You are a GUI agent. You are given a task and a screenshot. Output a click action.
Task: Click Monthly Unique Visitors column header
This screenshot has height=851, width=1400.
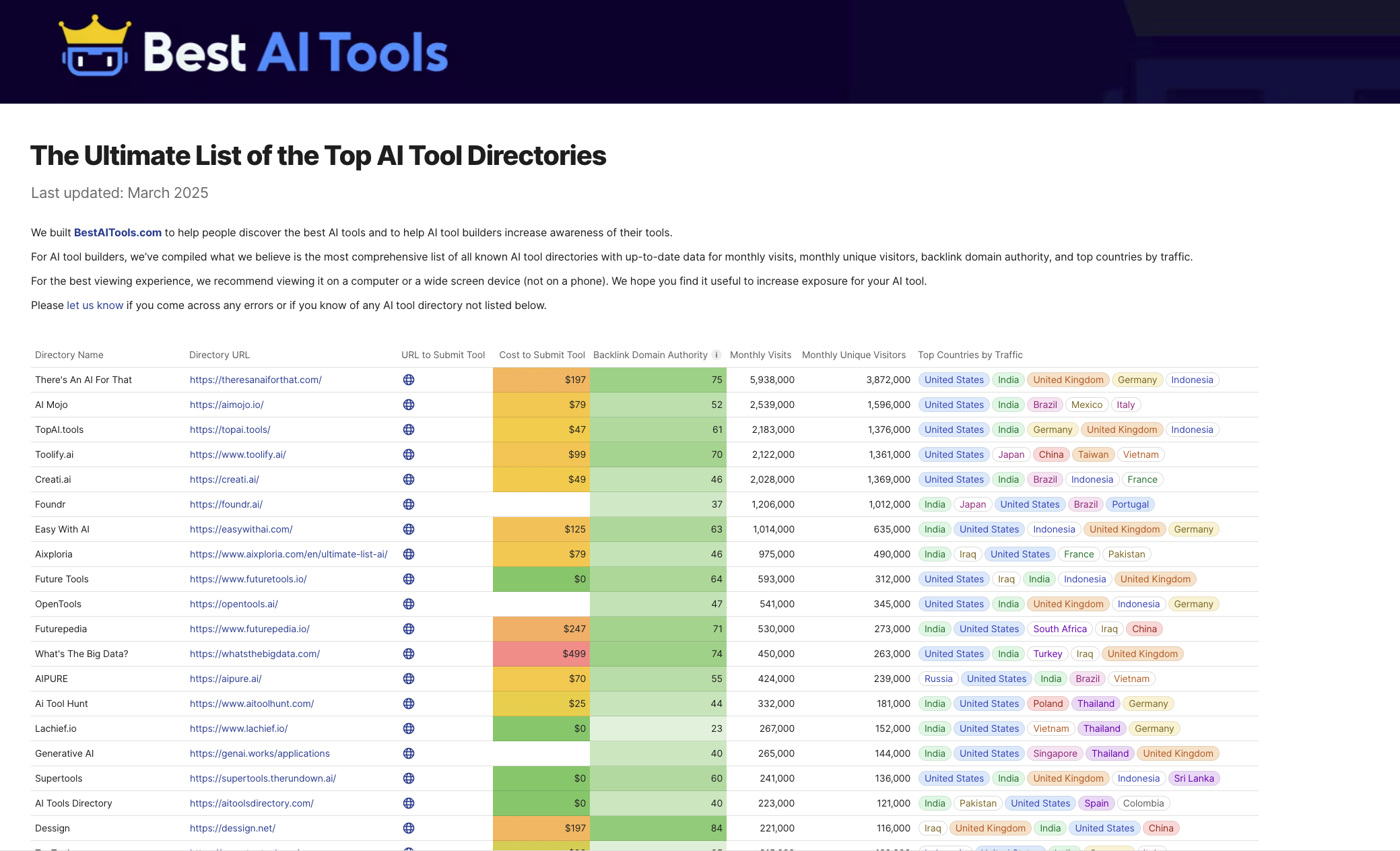[854, 355]
